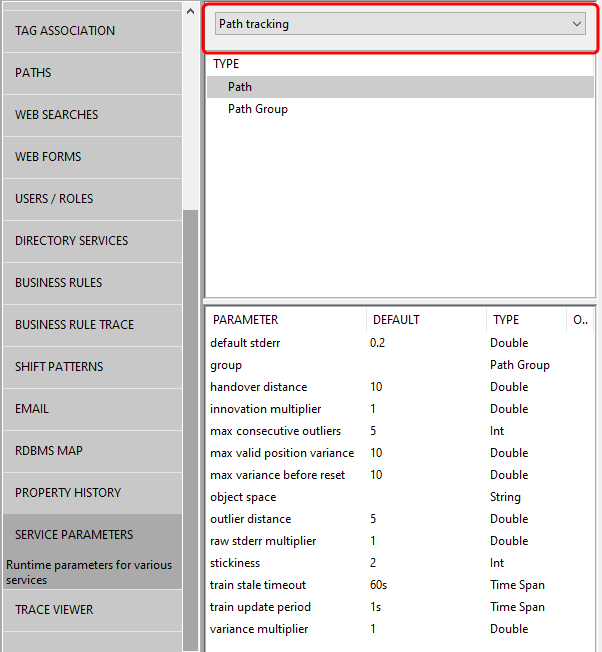
Task: Select the group parameter row
Action: (x=400, y=365)
